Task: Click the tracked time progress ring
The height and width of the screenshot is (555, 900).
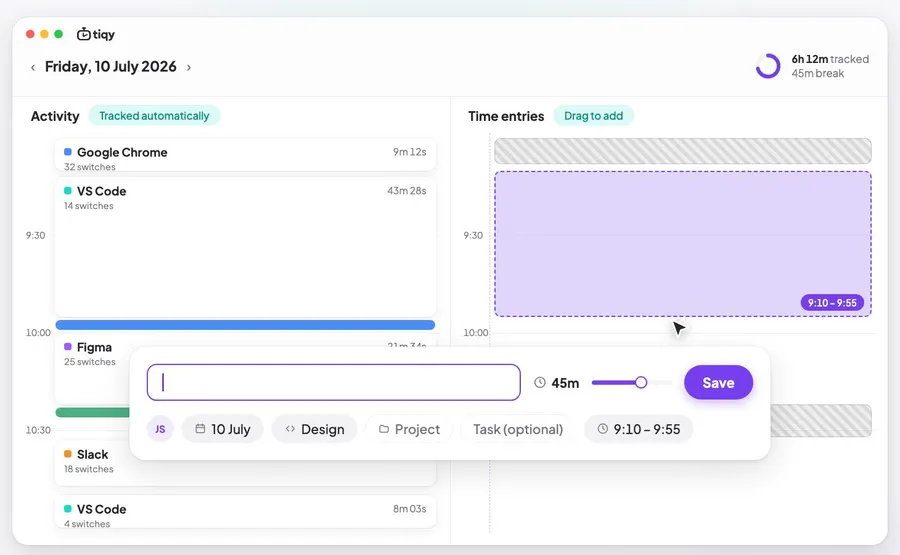Action: click(768, 66)
